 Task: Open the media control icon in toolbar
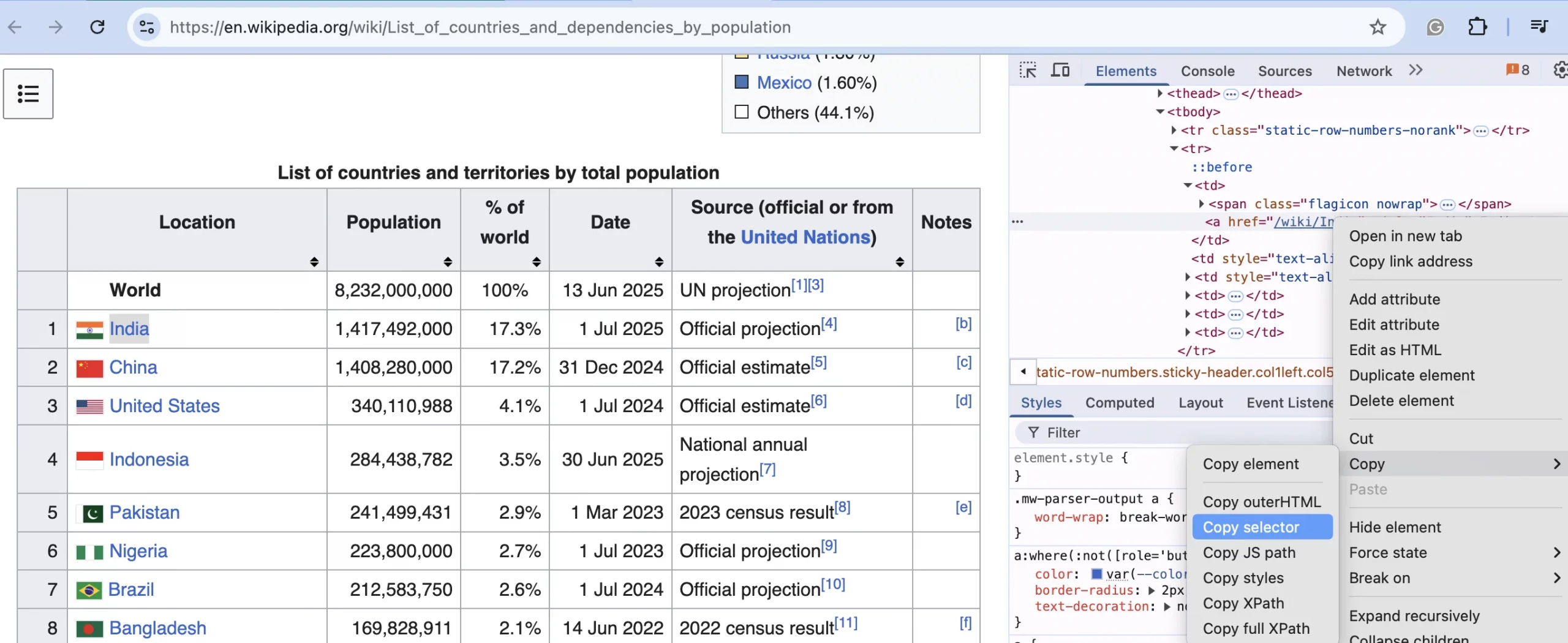[1539, 26]
